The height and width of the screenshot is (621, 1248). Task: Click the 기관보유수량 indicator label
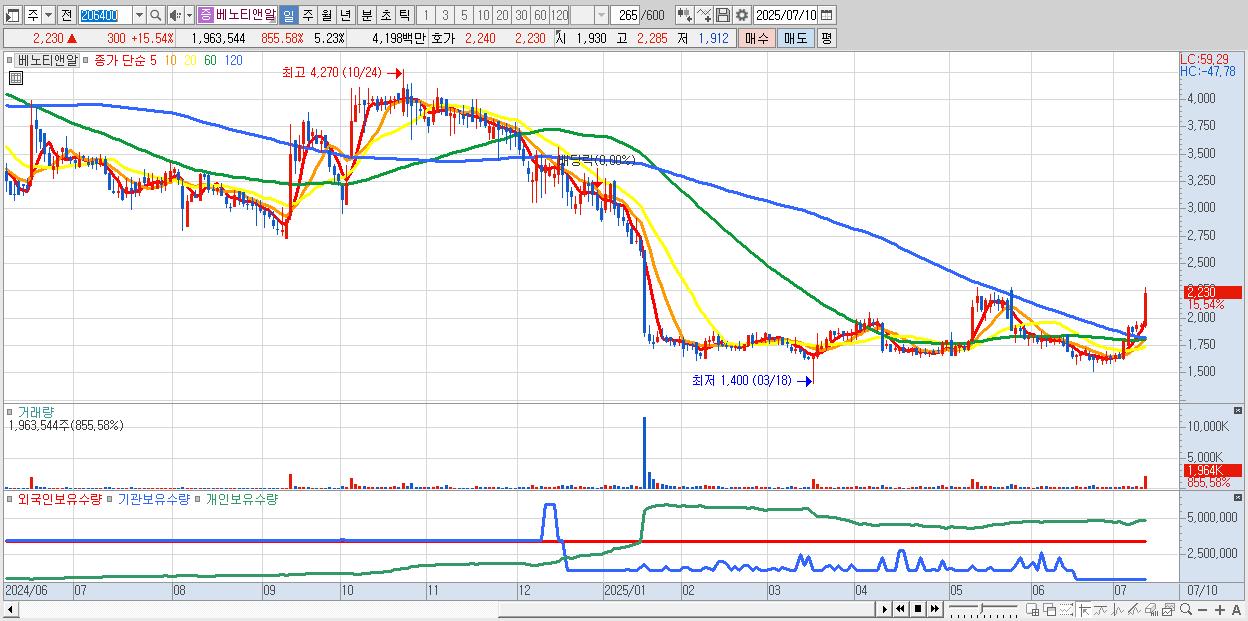tap(154, 498)
